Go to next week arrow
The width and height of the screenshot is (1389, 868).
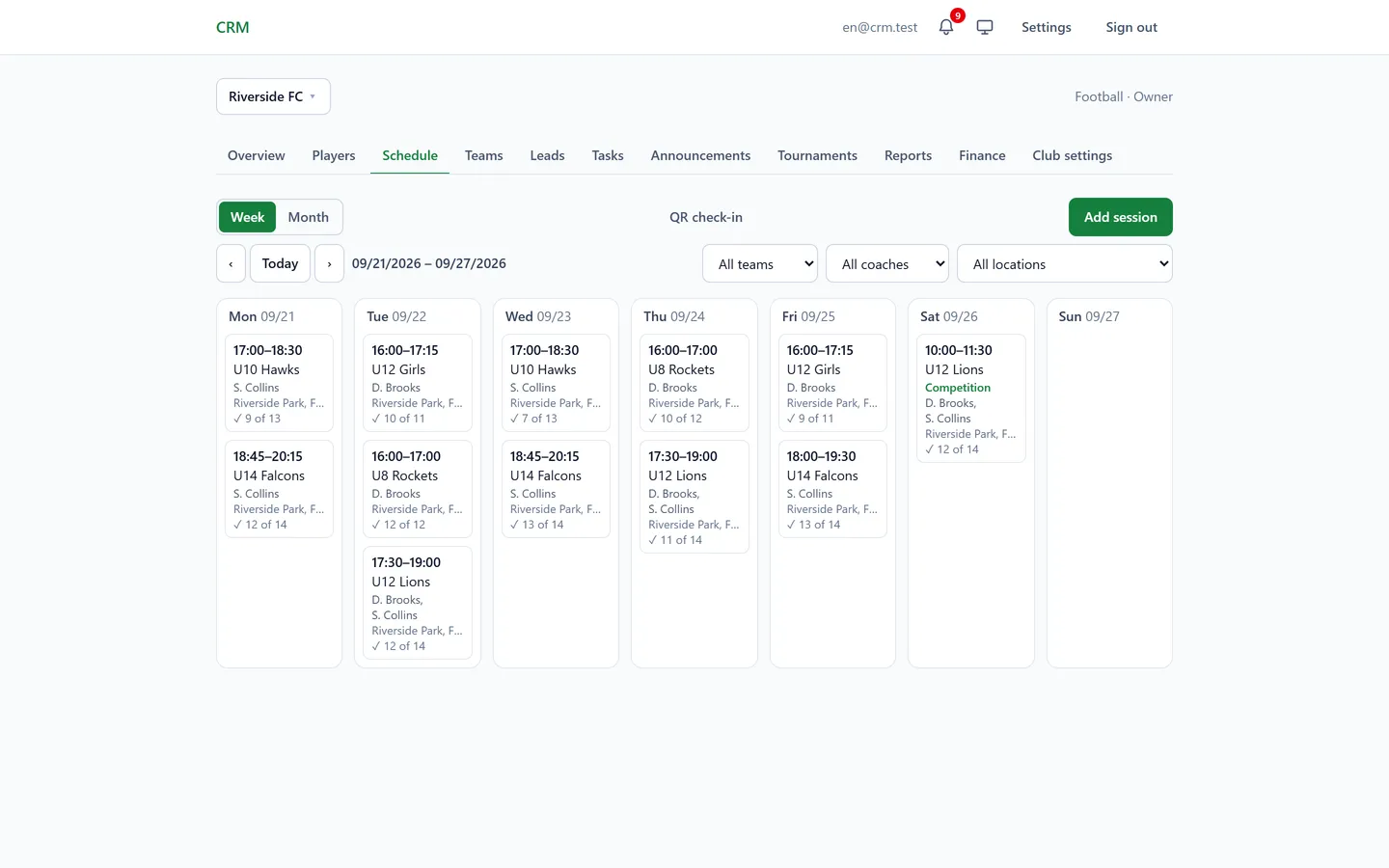pos(329,263)
